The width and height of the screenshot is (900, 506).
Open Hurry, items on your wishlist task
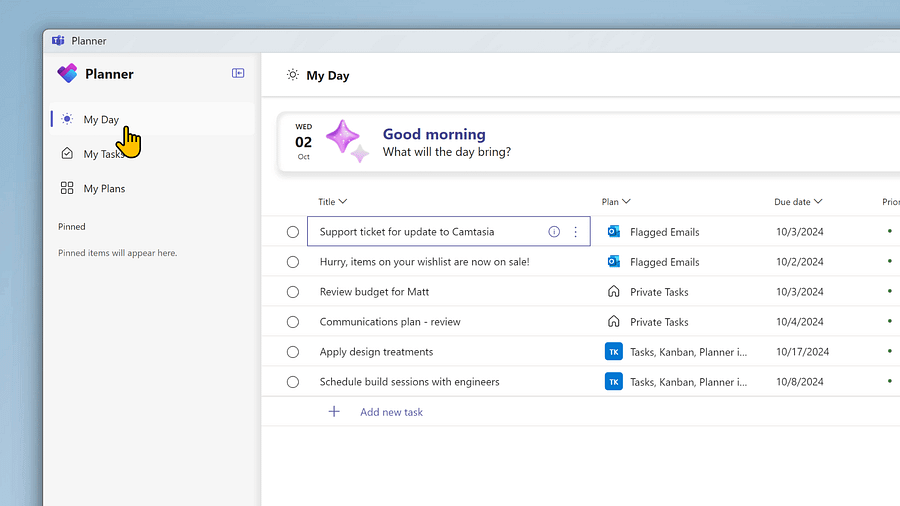[x=425, y=262]
